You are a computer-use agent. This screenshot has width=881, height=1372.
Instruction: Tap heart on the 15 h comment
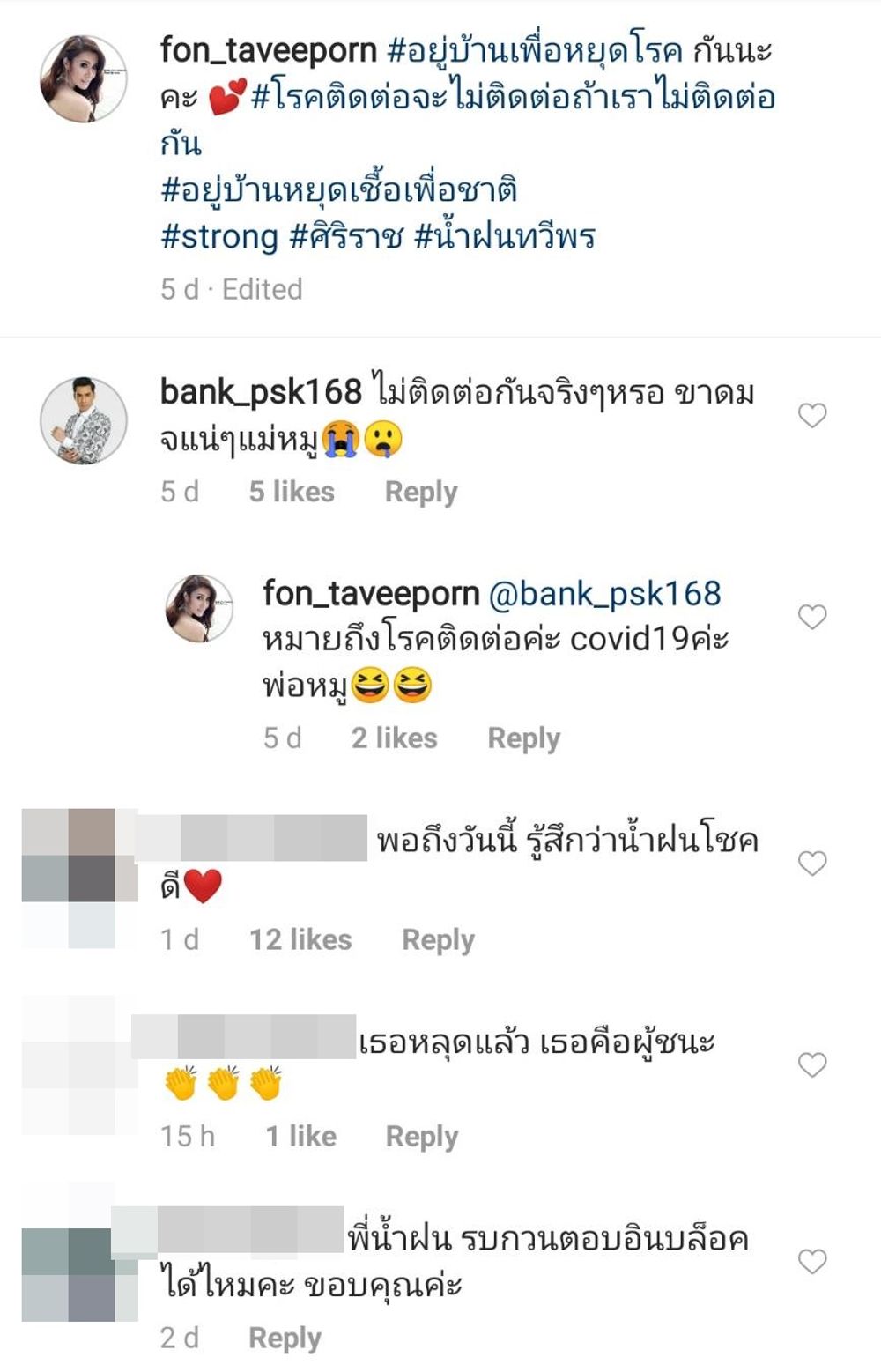(812, 1065)
